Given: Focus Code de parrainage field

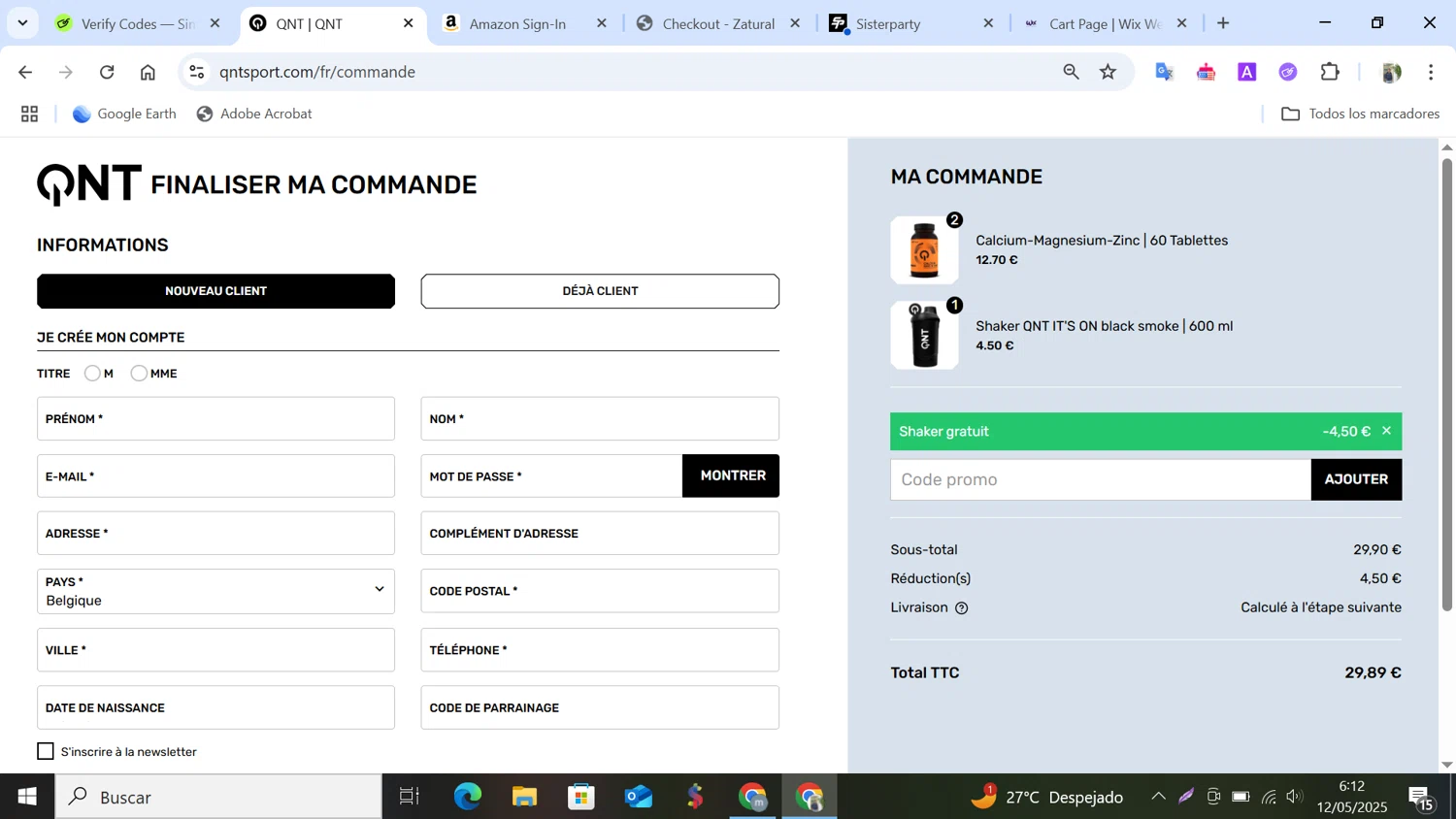Looking at the screenshot, I should pos(600,707).
